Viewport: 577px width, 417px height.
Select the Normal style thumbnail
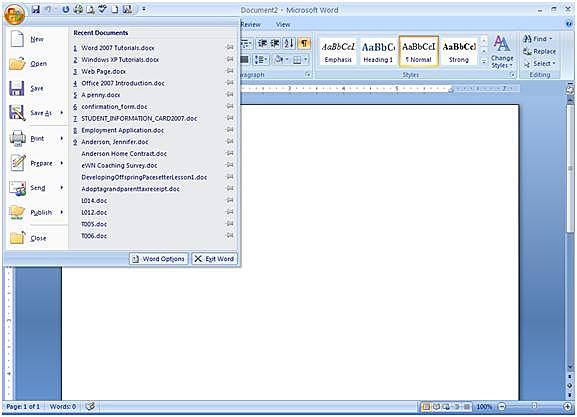click(419, 52)
